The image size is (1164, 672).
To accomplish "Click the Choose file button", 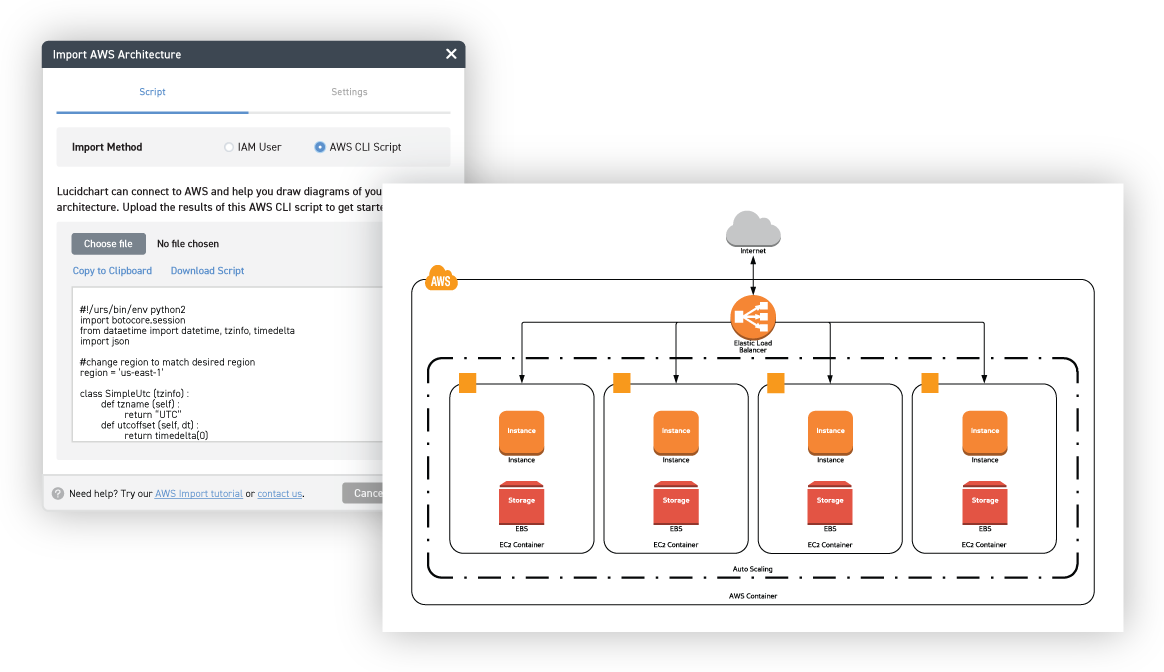I will click(x=108, y=244).
